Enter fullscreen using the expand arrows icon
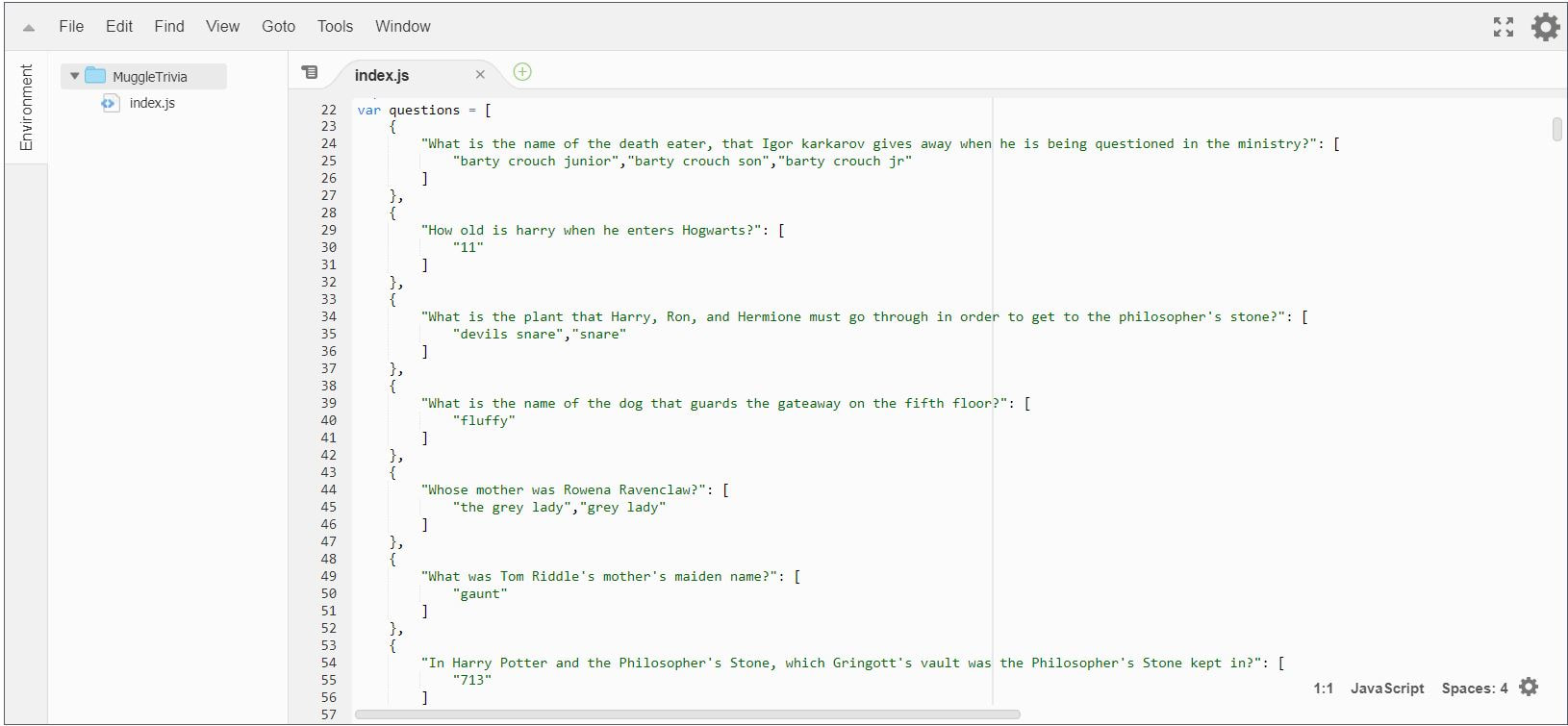 (x=1504, y=27)
